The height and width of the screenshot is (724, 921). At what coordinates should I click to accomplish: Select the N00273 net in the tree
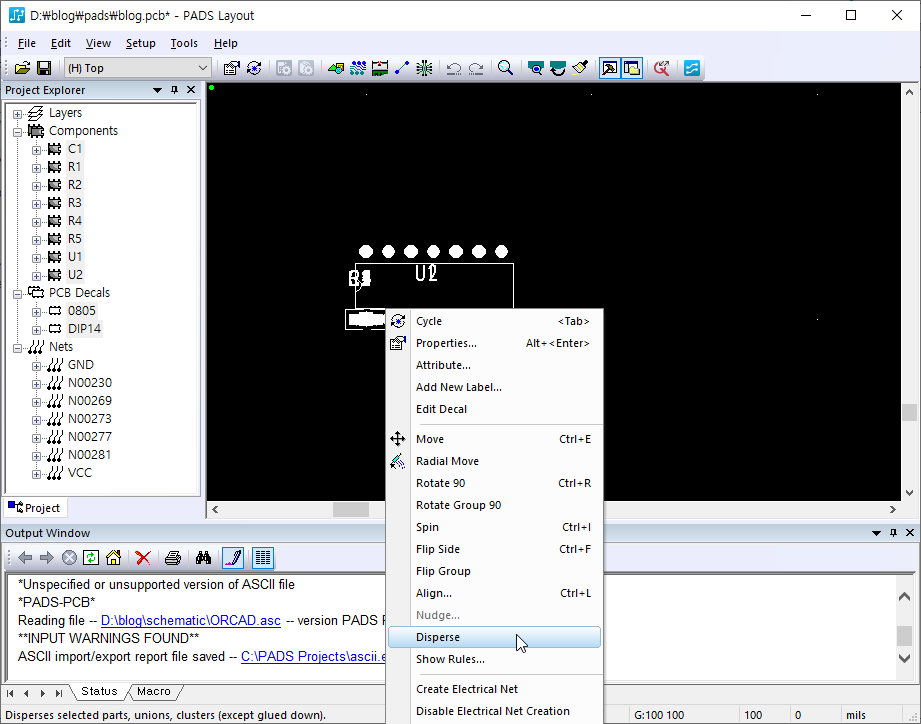pos(90,419)
